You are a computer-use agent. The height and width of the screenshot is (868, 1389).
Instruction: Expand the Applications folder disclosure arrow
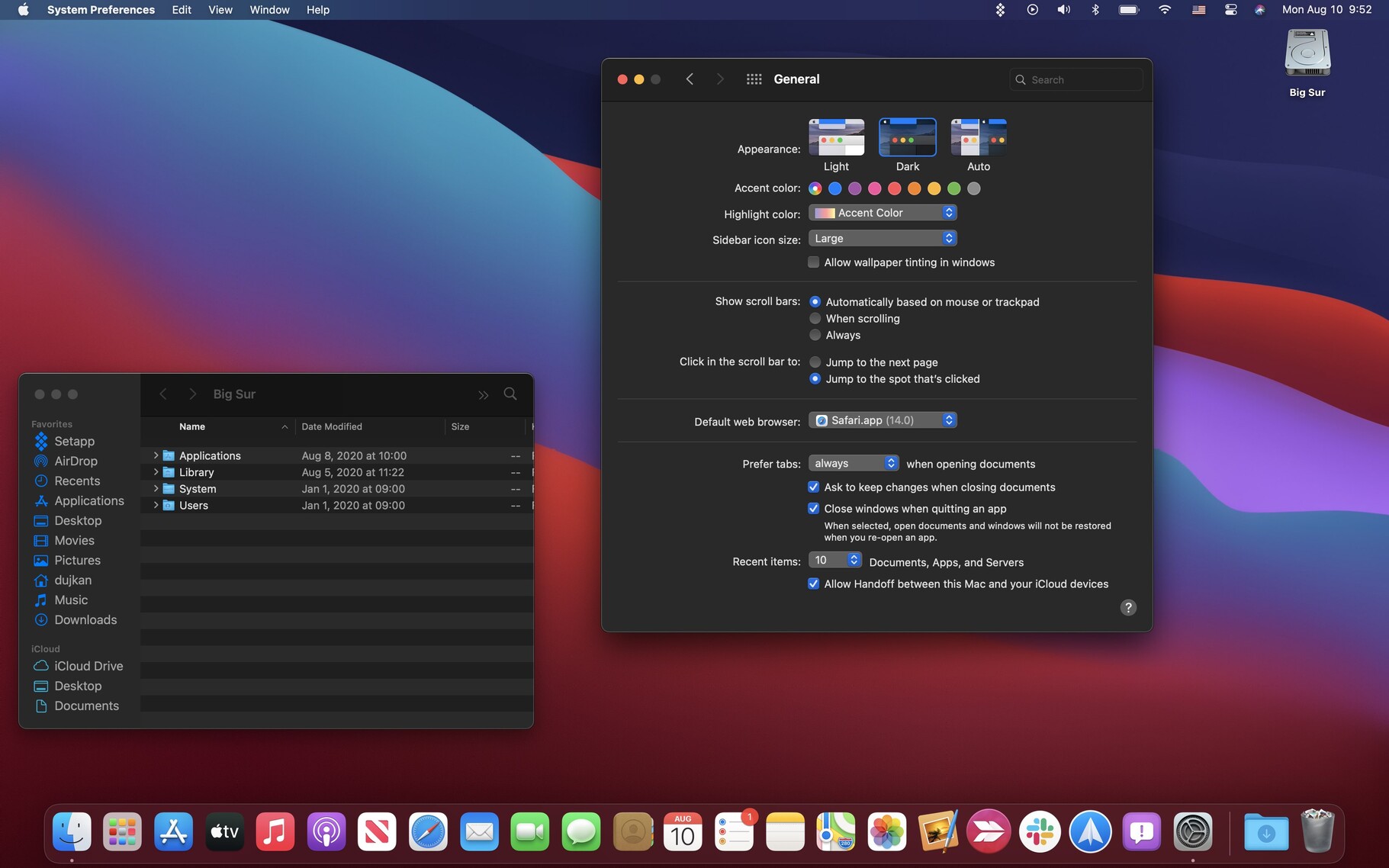[x=156, y=455]
